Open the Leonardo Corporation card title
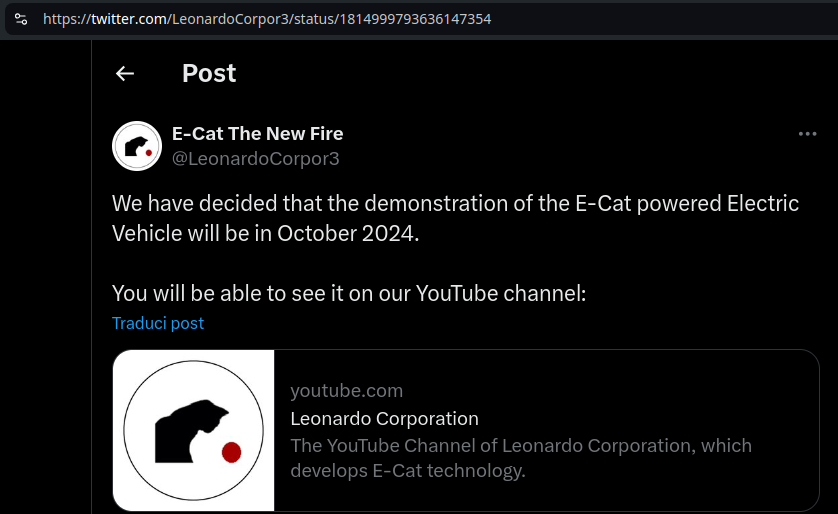 pos(384,418)
